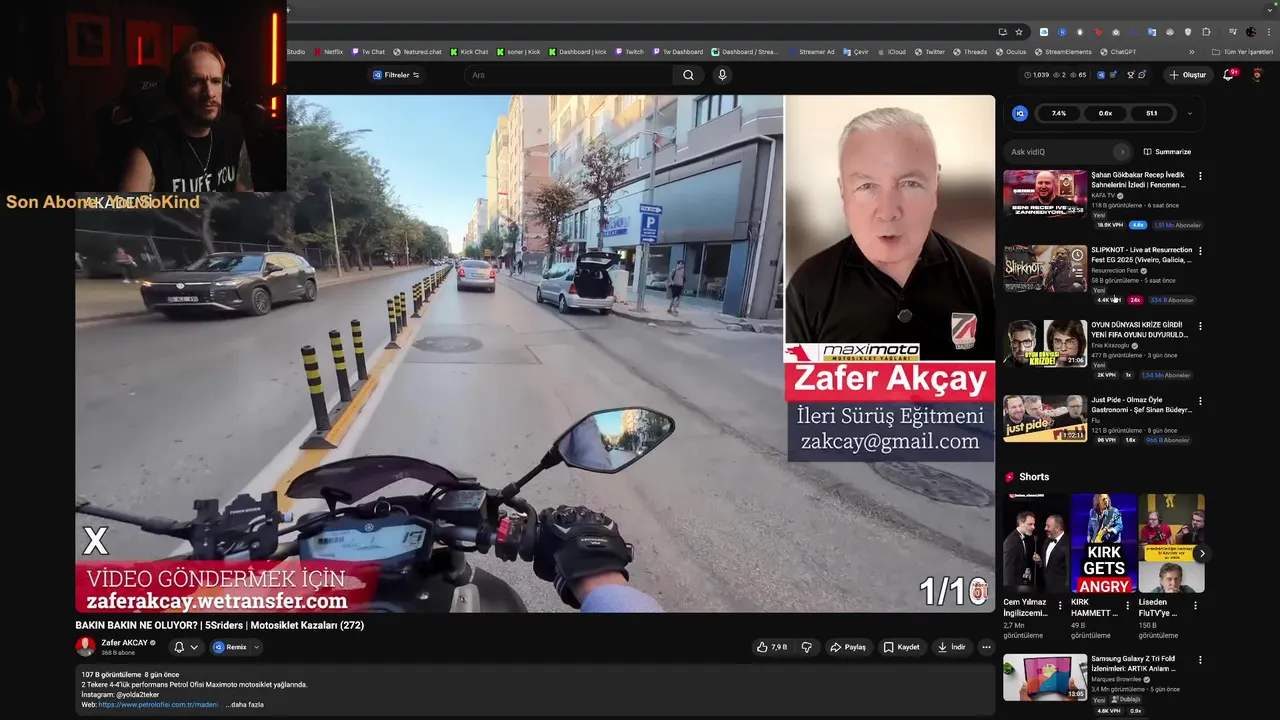The width and height of the screenshot is (1280, 720).
Task: Open options menu for Just Pide video
Action: (1200, 401)
